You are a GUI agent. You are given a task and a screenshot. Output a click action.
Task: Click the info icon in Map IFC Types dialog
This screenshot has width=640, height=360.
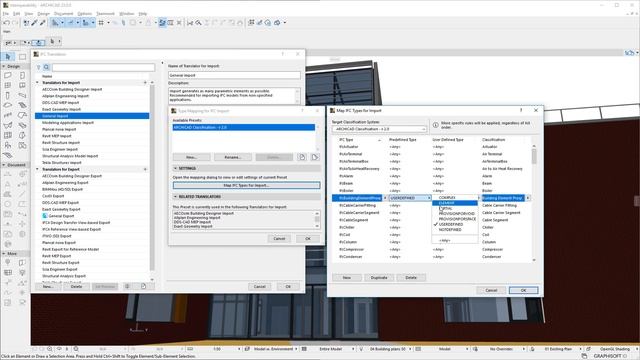tap(435, 125)
